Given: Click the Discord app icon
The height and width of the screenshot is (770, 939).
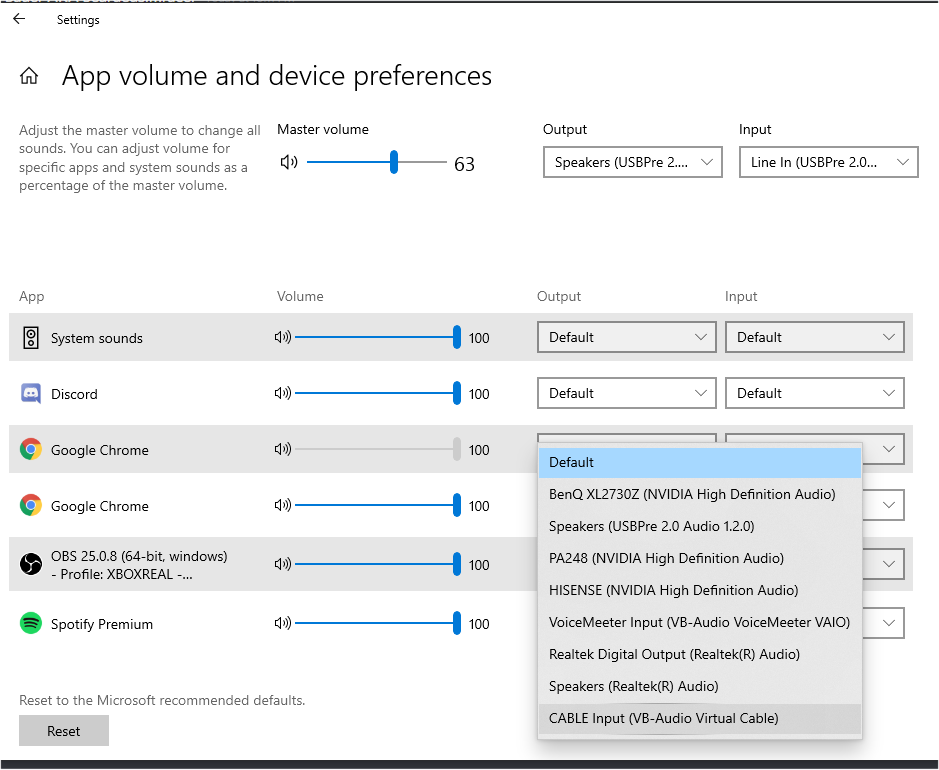Looking at the screenshot, I should [31, 393].
